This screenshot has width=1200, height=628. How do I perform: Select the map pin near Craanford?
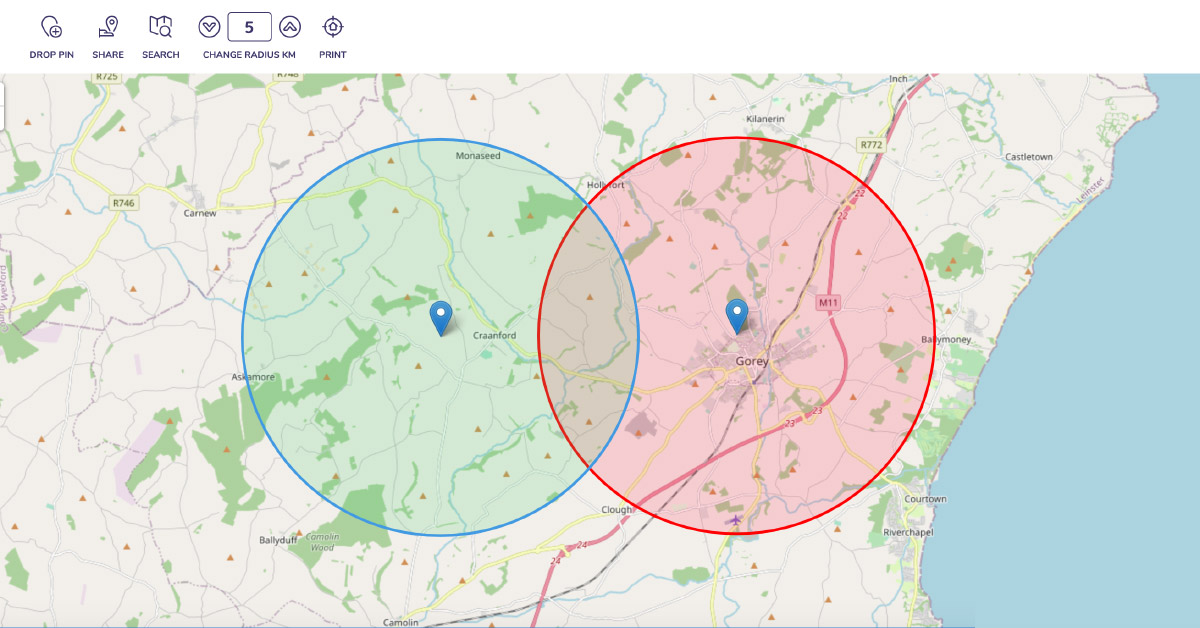(x=441, y=317)
